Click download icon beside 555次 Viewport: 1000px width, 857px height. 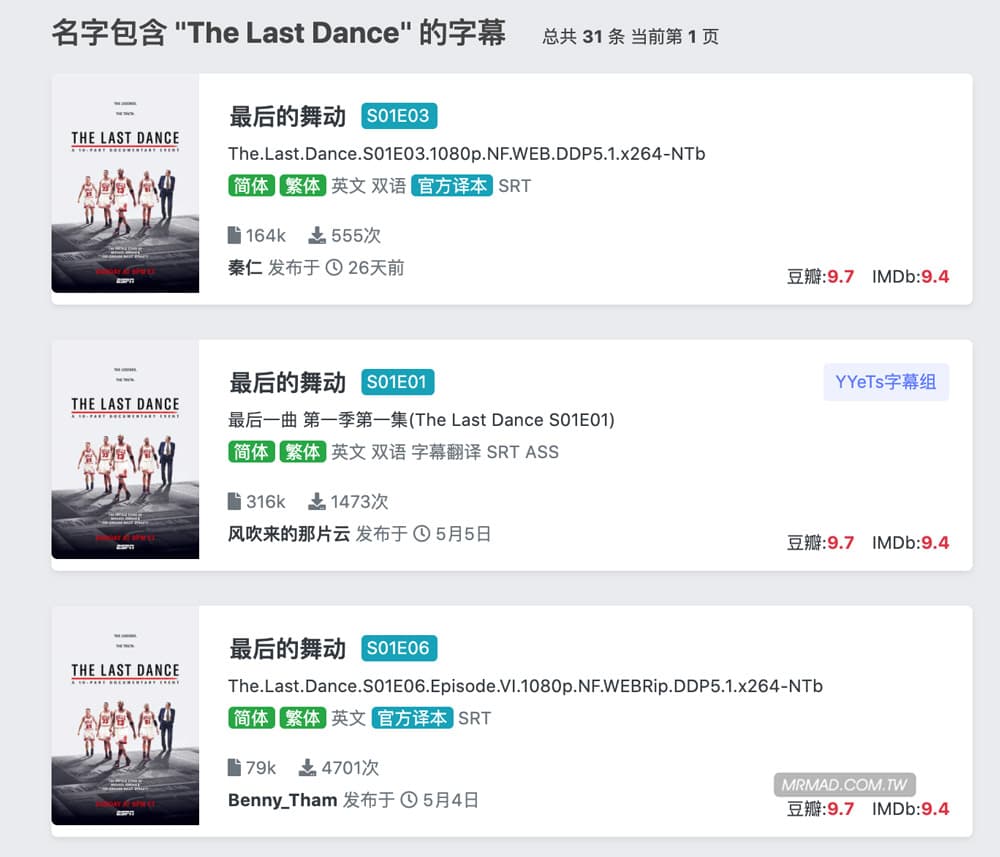pyautogui.click(x=317, y=235)
